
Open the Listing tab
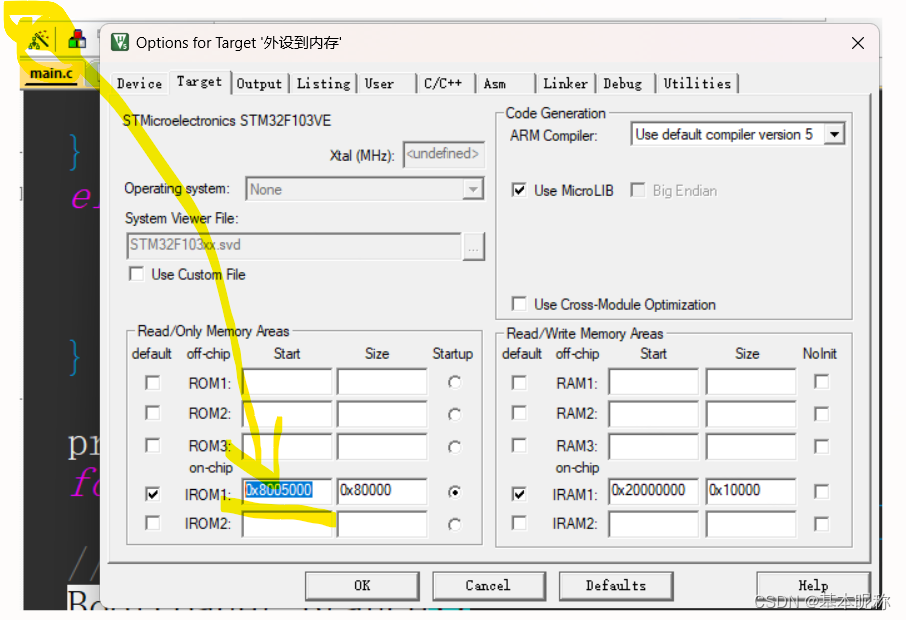(x=323, y=84)
